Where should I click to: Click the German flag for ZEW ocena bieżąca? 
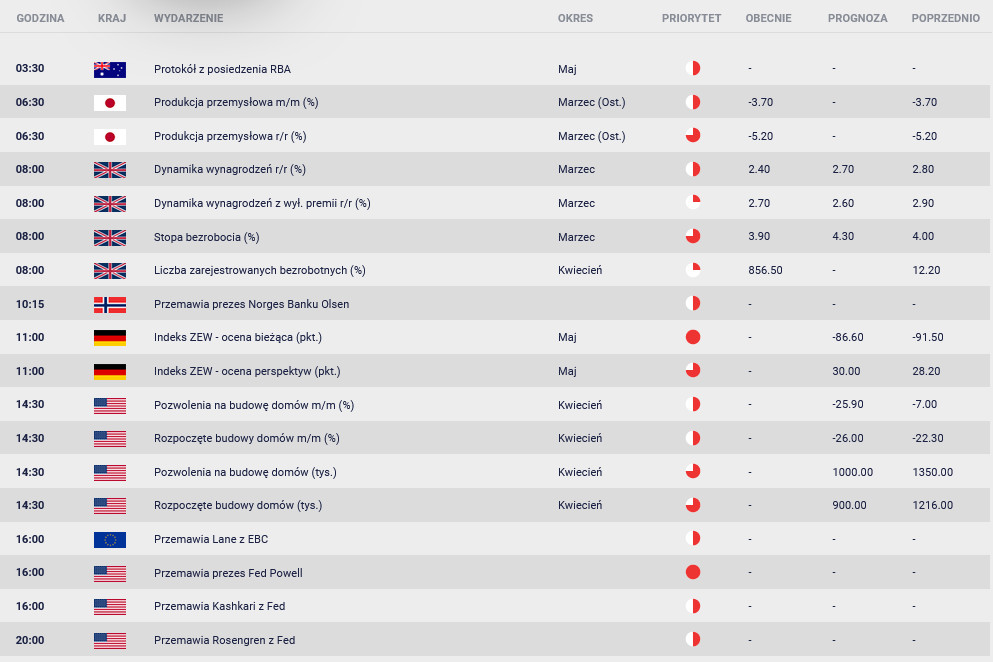(x=110, y=338)
